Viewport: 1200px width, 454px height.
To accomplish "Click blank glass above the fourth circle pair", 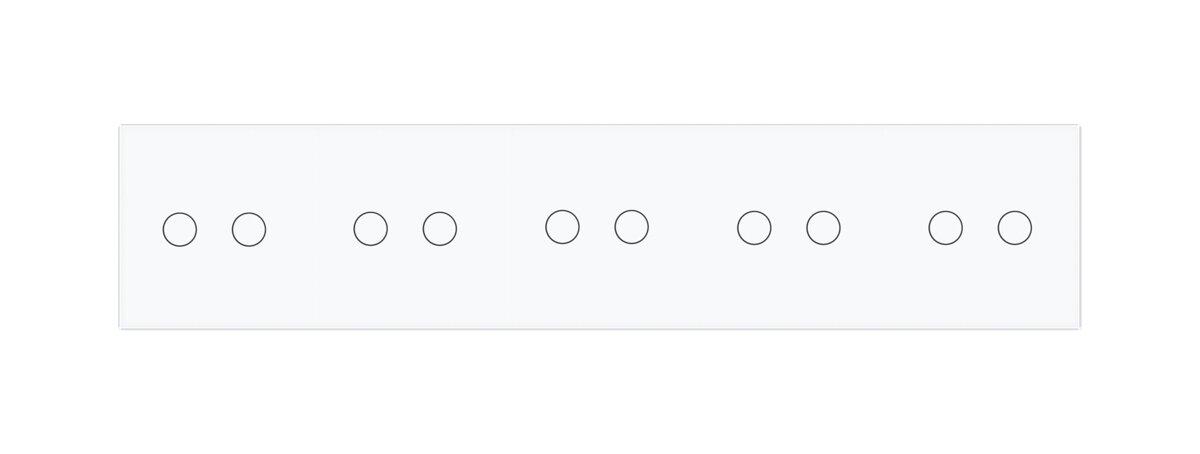I will [x=789, y=167].
